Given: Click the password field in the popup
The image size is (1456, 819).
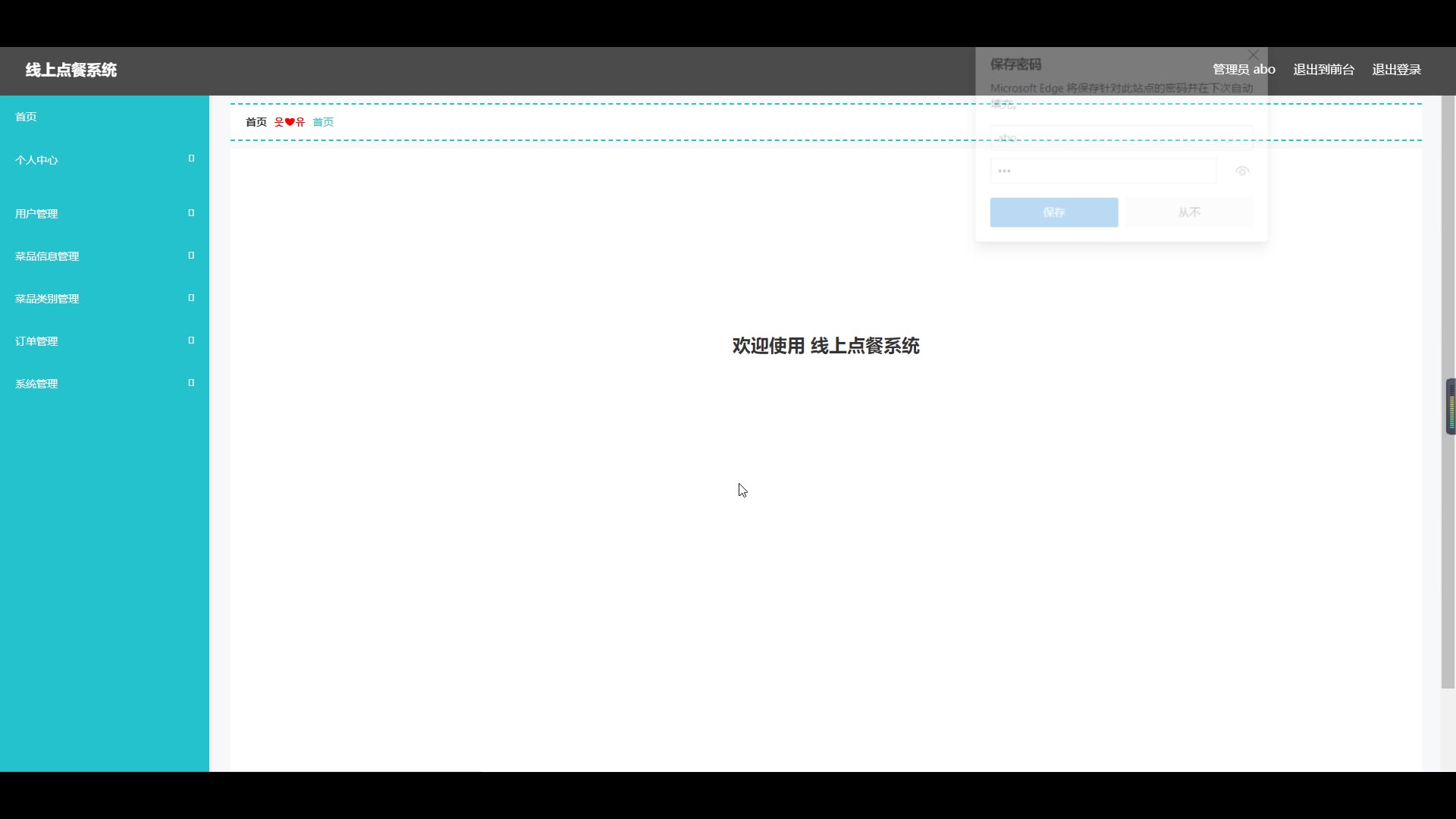Looking at the screenshot, I should tap(1103, 171).
